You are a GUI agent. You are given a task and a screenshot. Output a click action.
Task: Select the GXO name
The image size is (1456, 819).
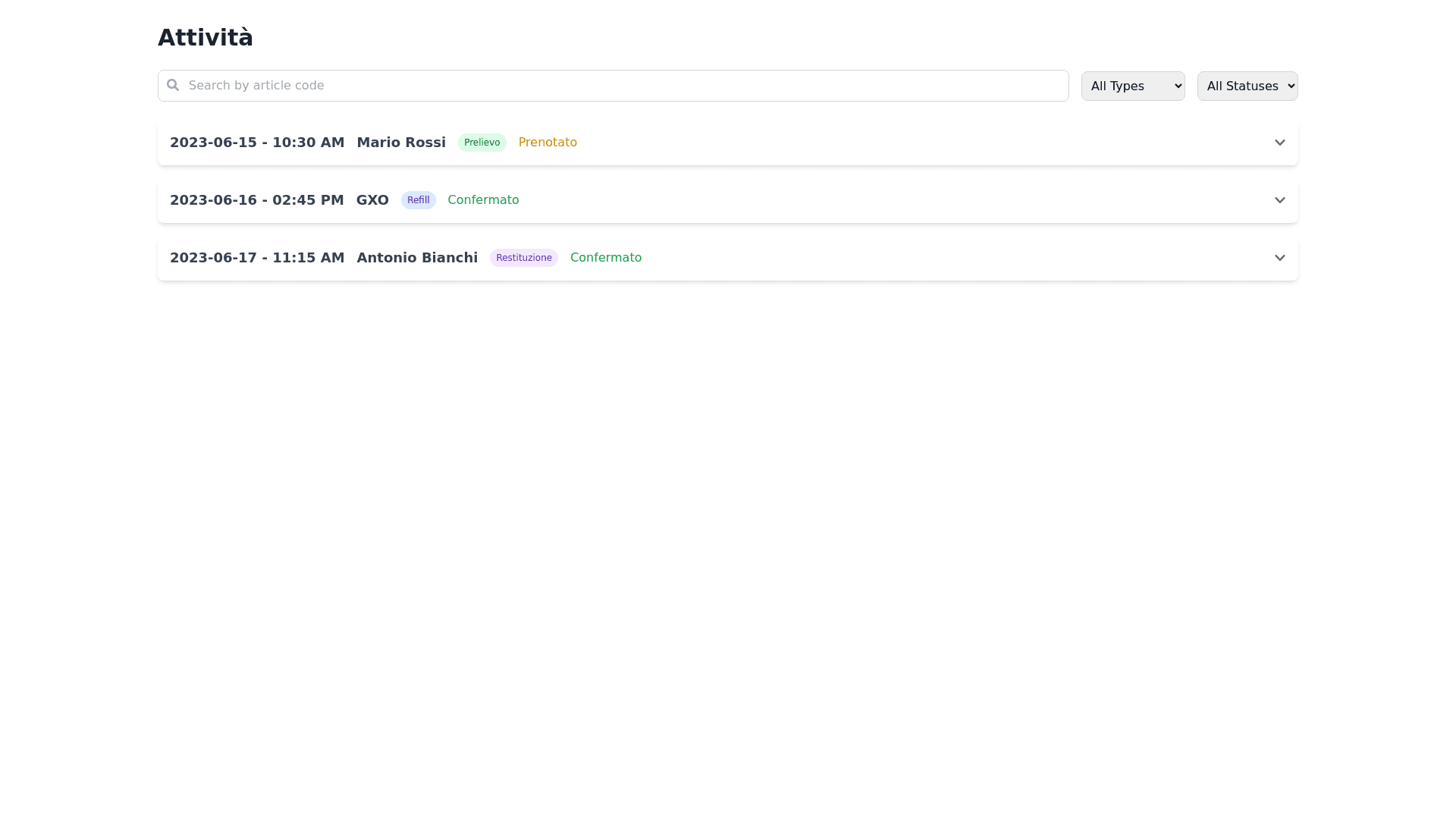click(372, 200)
